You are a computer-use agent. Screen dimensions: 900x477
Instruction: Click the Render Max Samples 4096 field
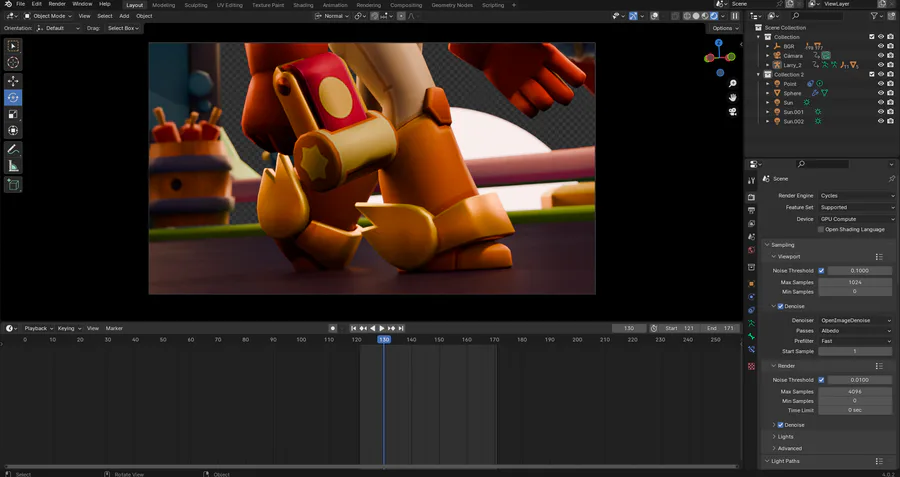click(855, 391)
